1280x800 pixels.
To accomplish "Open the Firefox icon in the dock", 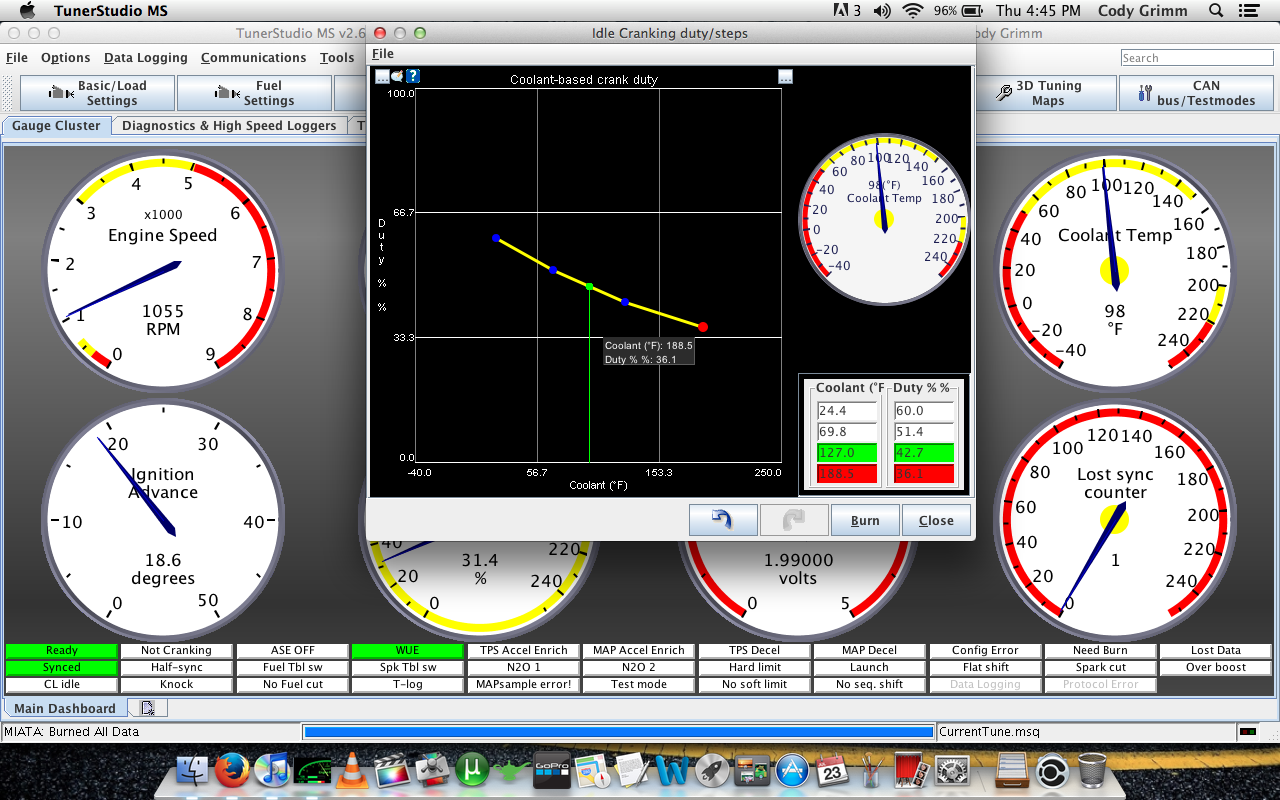I will click(x=231, y=771).
